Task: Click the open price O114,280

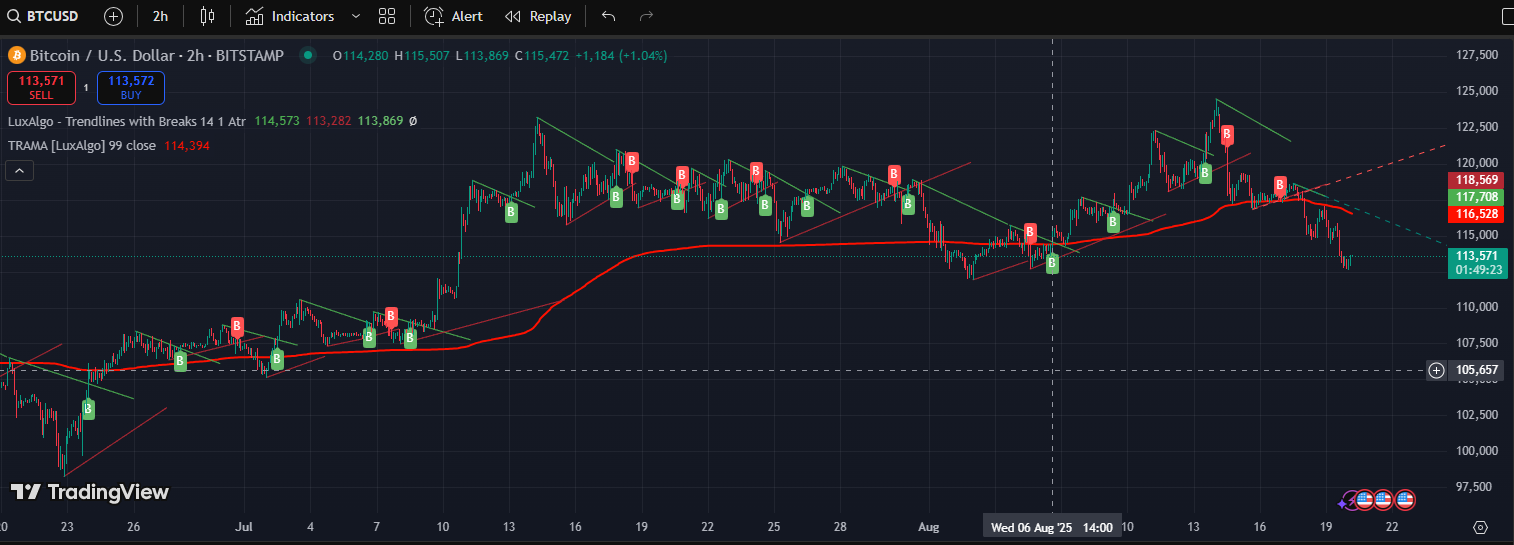Action: [x=360, y=56]
